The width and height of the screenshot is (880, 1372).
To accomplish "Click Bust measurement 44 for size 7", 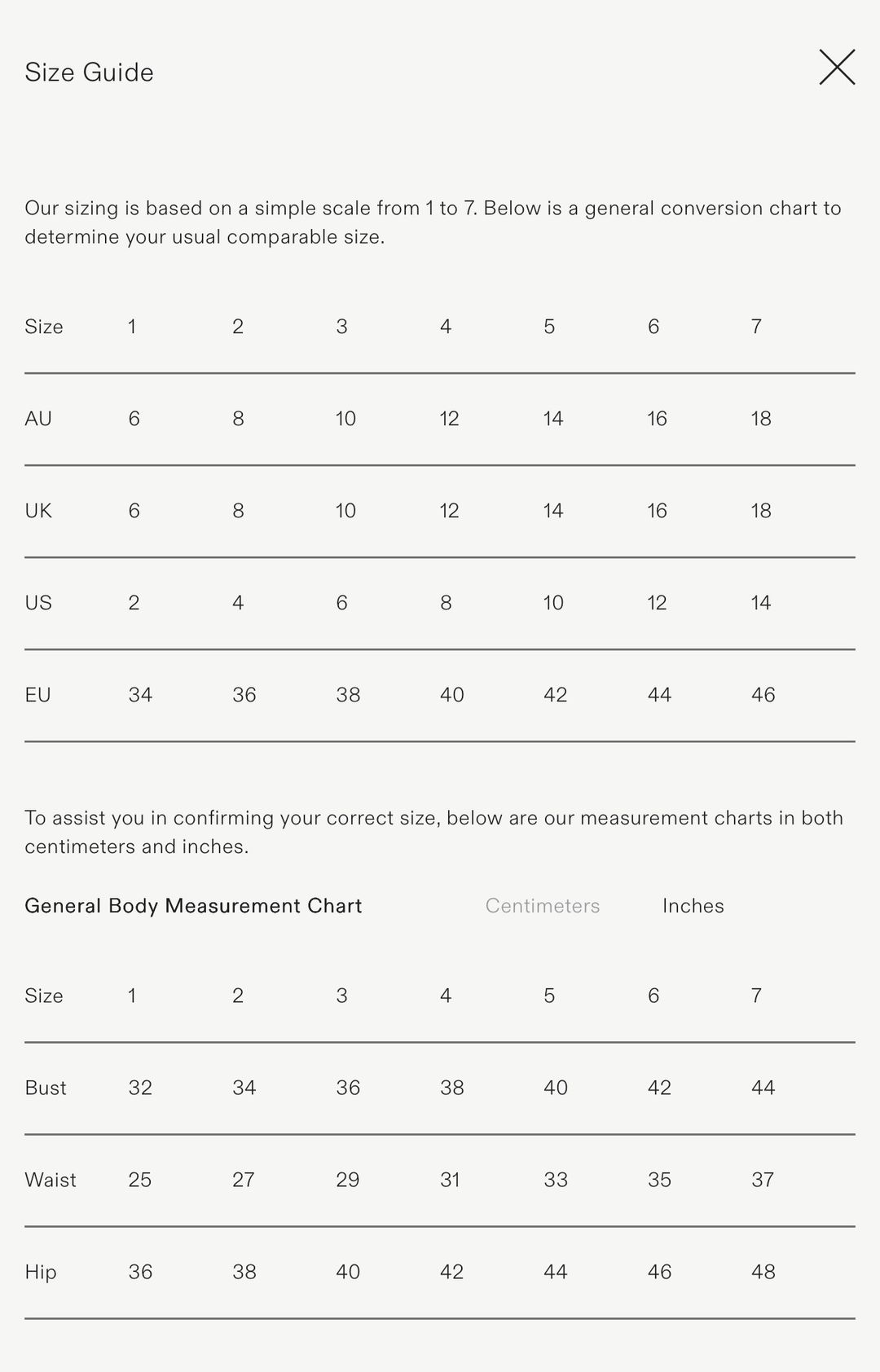I will tap(763, 1088).
